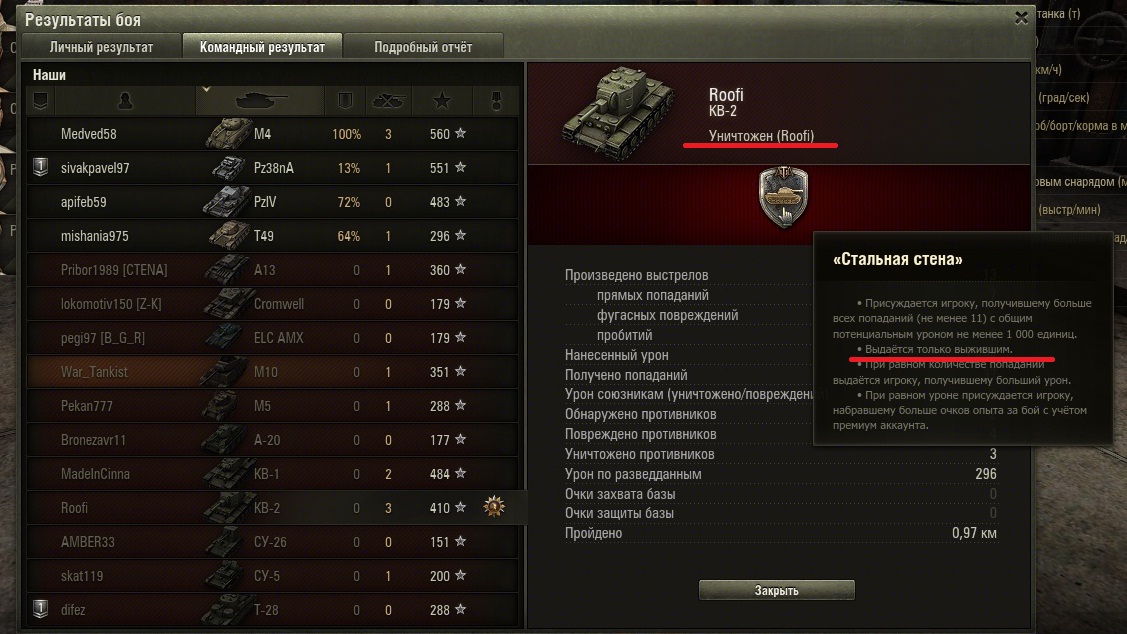Open the Личный результат tab
1127x634 pixels.
101,47
